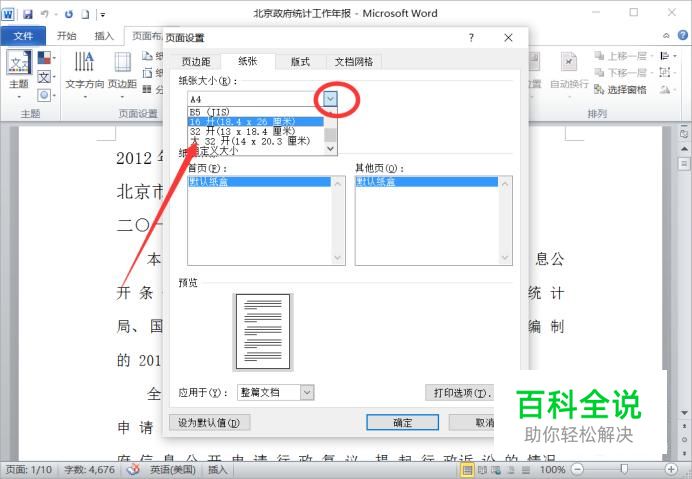Close the 页面设置 dialog
Screen dimensions: 692x479
508,38
